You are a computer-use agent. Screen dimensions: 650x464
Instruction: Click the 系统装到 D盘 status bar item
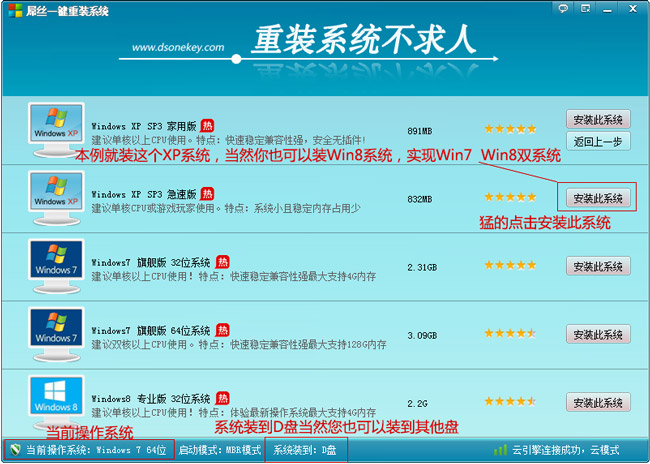[305, 450]
